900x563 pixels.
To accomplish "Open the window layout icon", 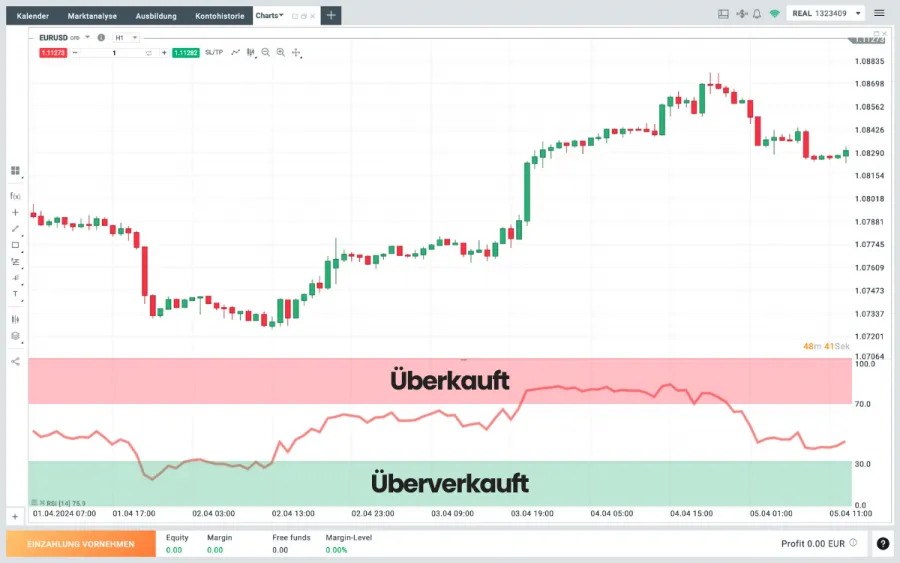I will pos(723,14).
